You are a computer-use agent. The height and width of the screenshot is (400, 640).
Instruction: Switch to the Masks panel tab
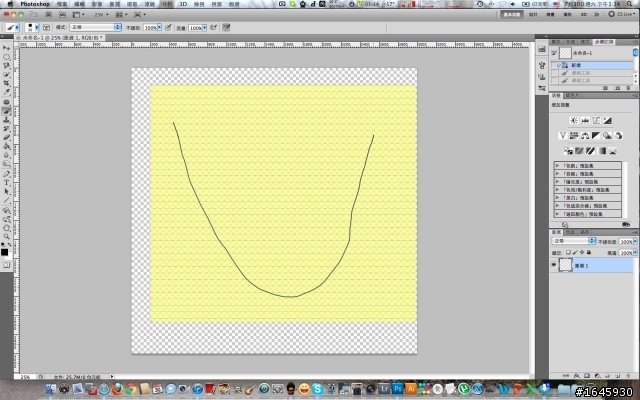tap(572, 96)
